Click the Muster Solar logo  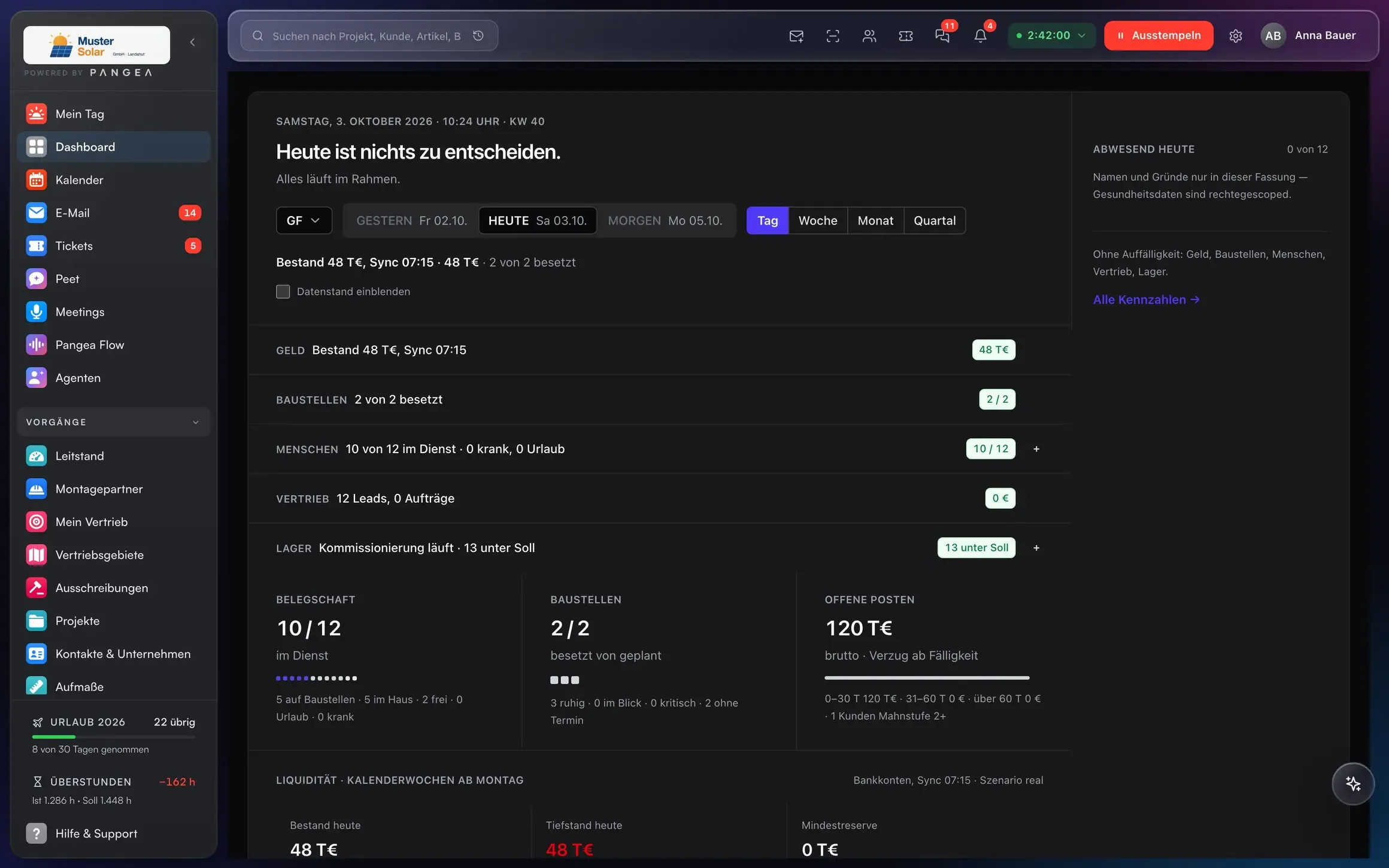click(x=96, y=45)
